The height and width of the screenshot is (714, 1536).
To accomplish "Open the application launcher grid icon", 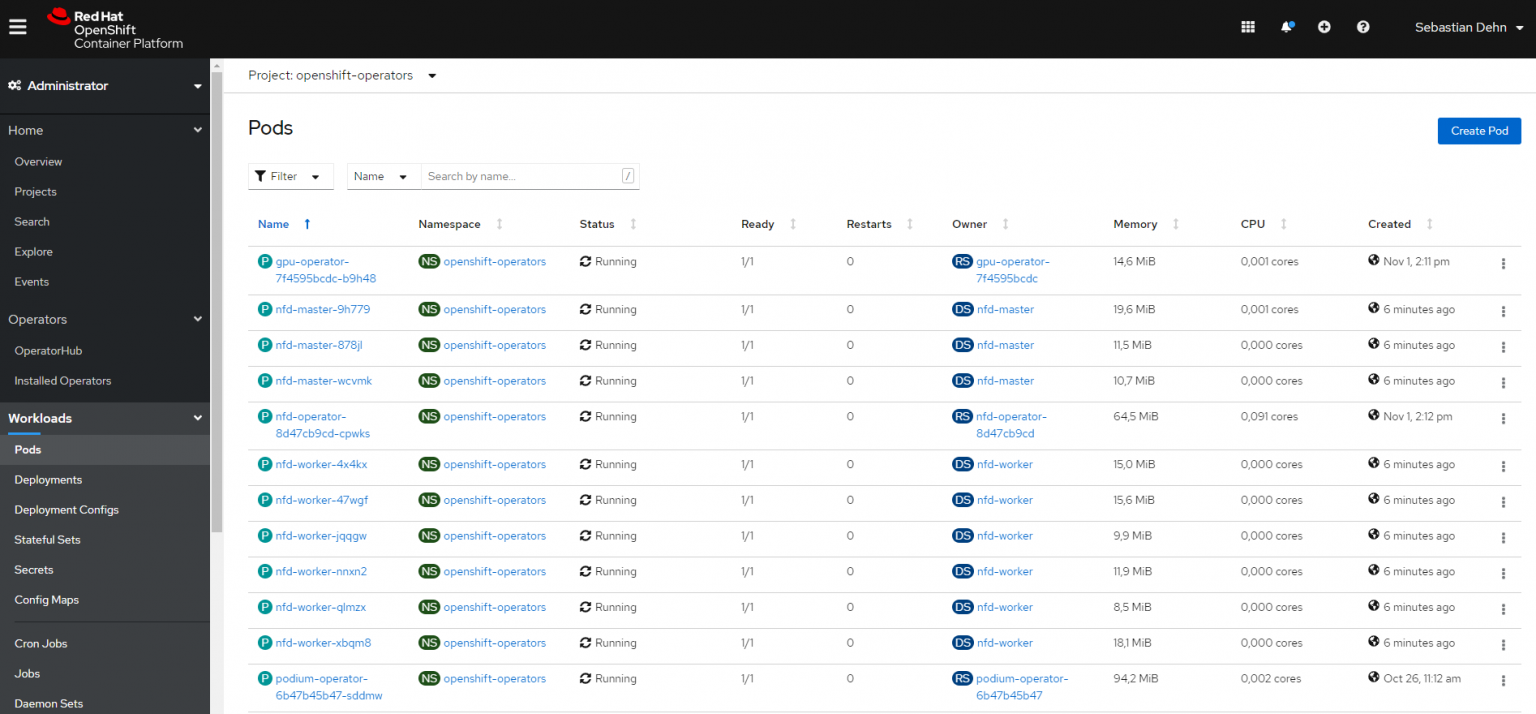I will pos(1247,26).
